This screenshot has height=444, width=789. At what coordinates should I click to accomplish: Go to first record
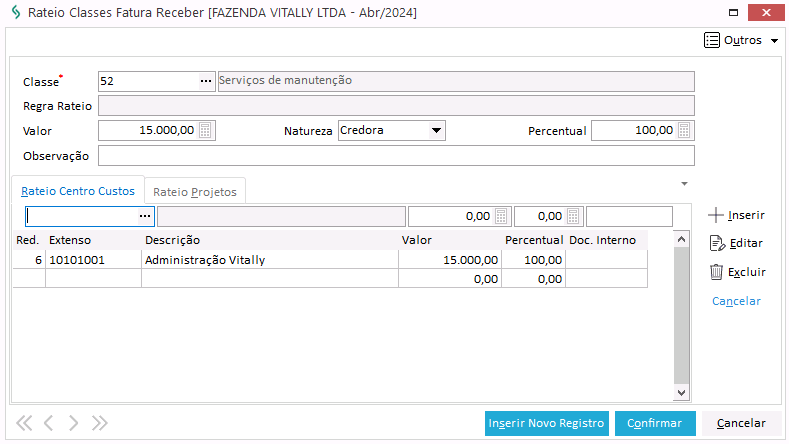(x=24, y=423)
